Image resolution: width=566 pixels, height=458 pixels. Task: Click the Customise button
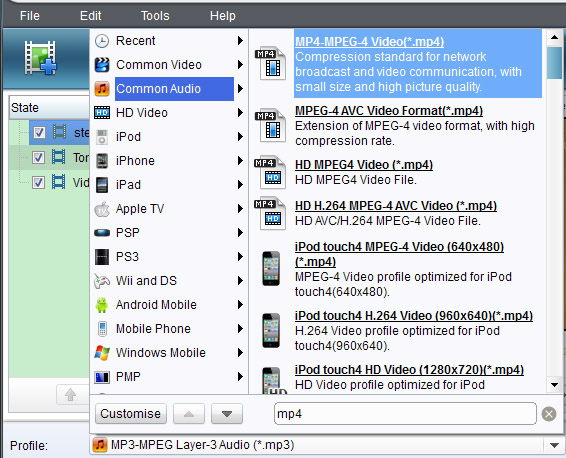[x=131, y=414]
